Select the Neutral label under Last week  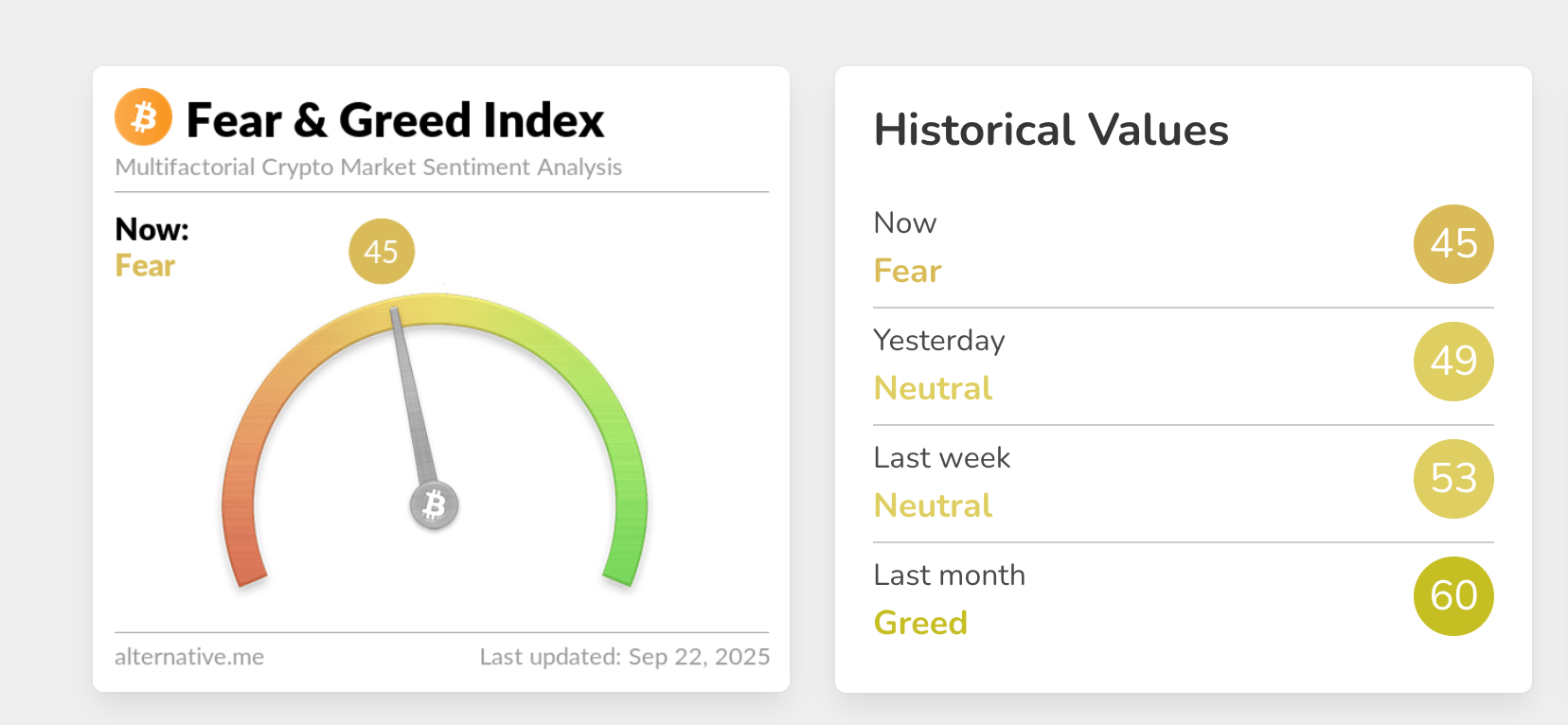933,505
